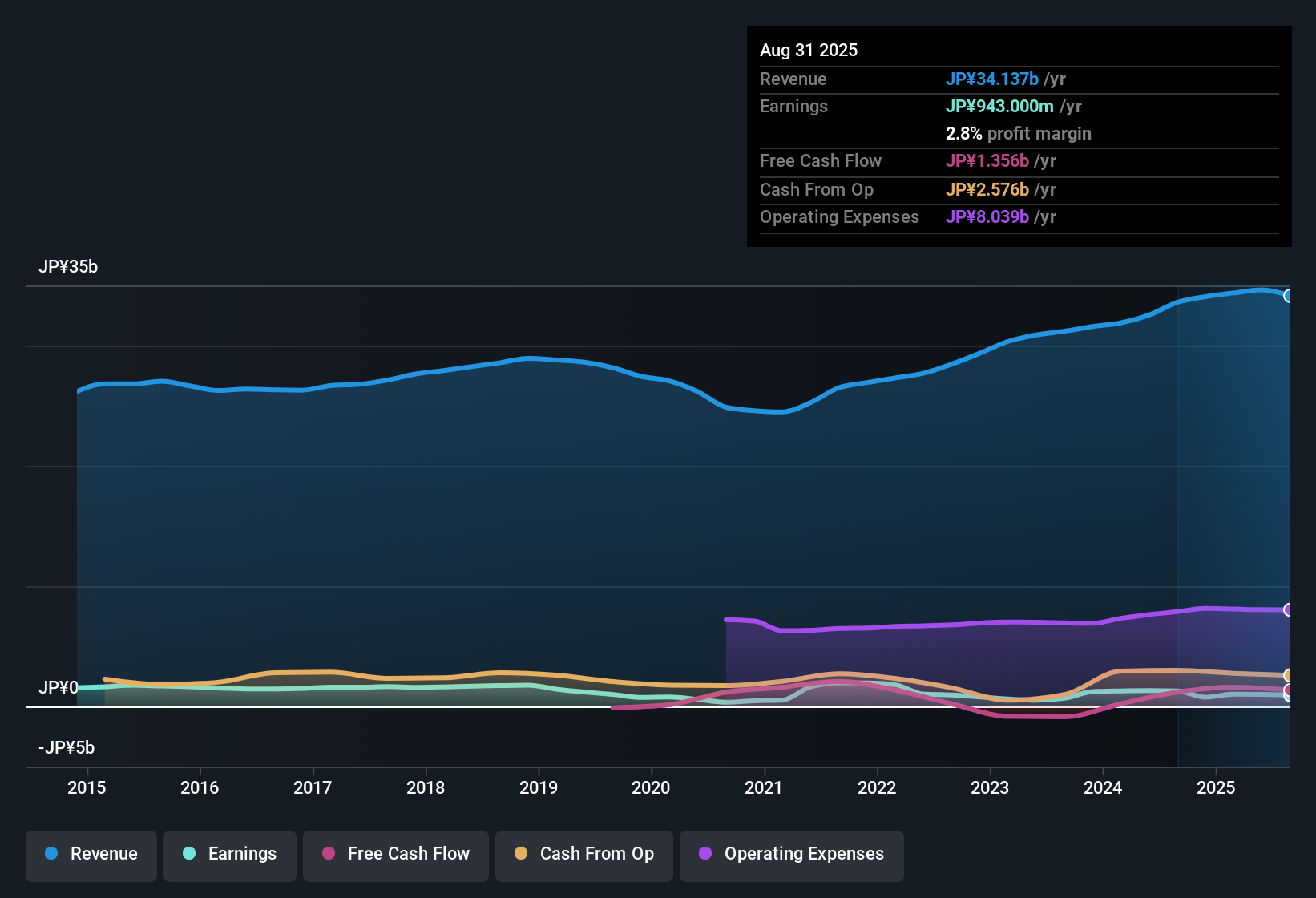The height and width of the screenshot is (898, 1316).
Task: Select the 2019 year label on the axis
Action: 539,788
